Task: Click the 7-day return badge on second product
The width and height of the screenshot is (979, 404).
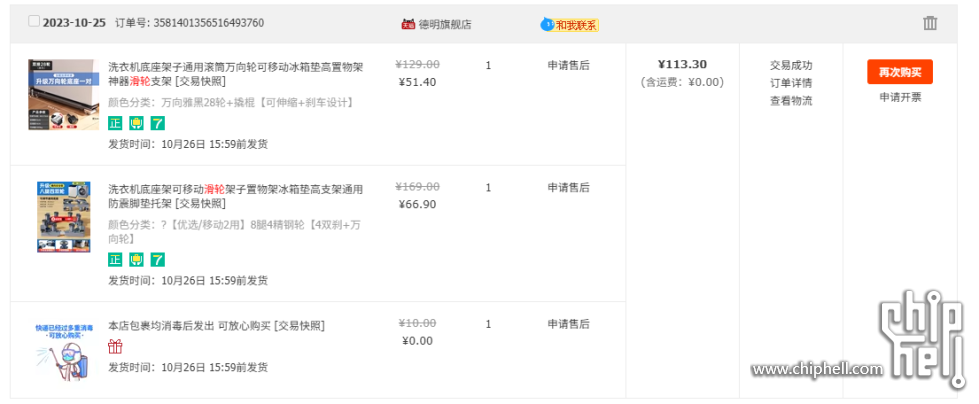Action: coord(157,260)
